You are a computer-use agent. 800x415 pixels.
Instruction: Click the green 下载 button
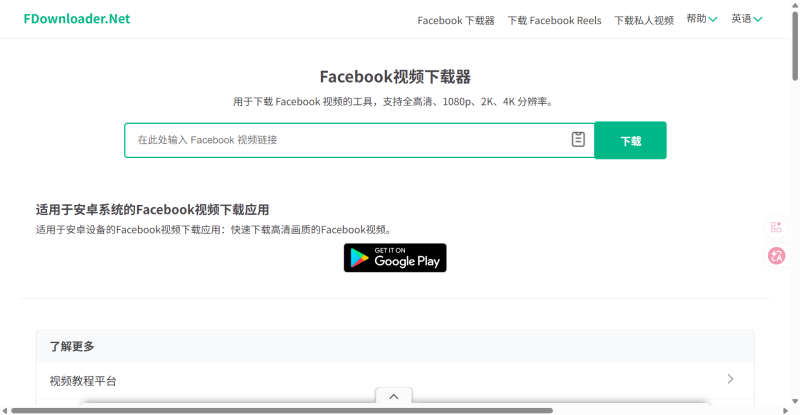(631, 140)
